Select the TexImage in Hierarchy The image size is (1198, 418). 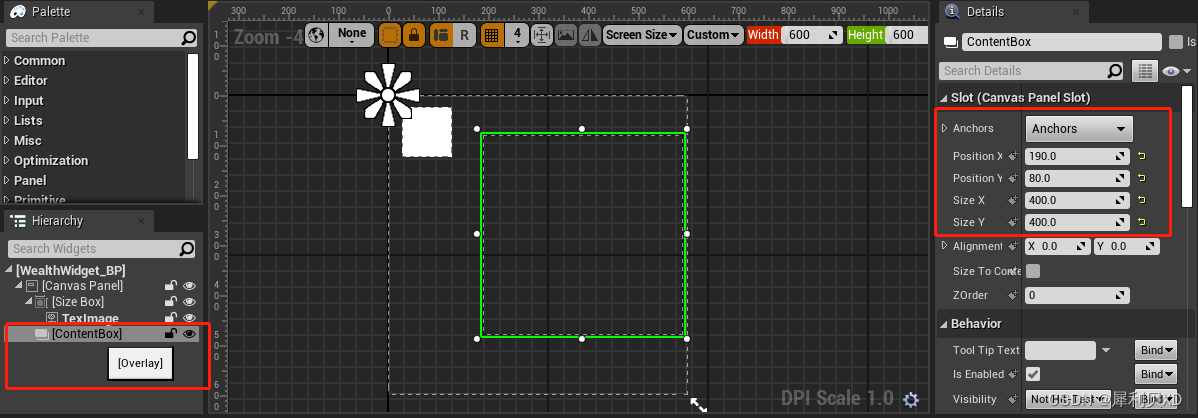pos(90,318)
